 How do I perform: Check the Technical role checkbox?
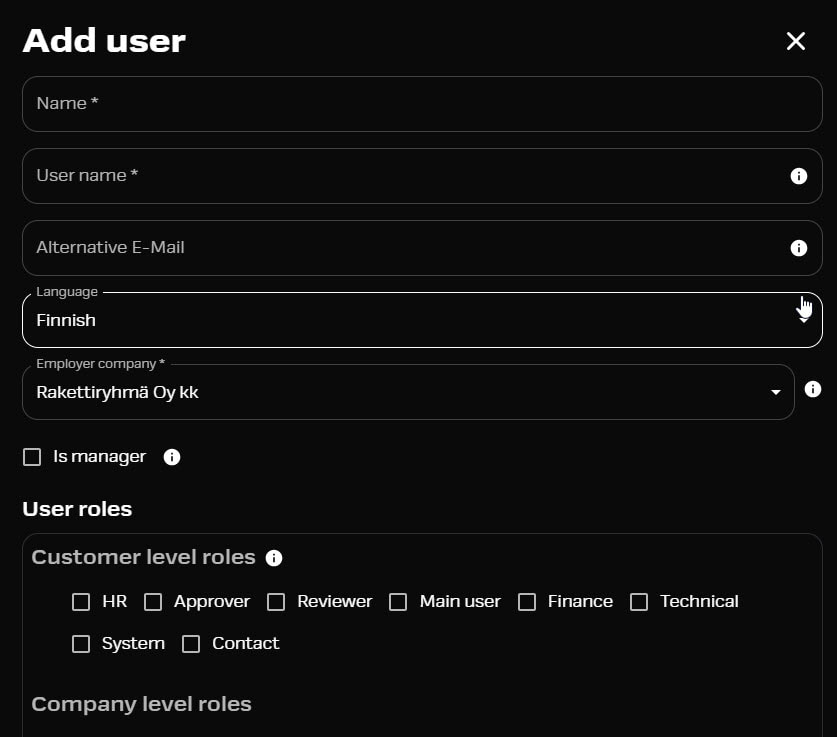coord(639,602)
